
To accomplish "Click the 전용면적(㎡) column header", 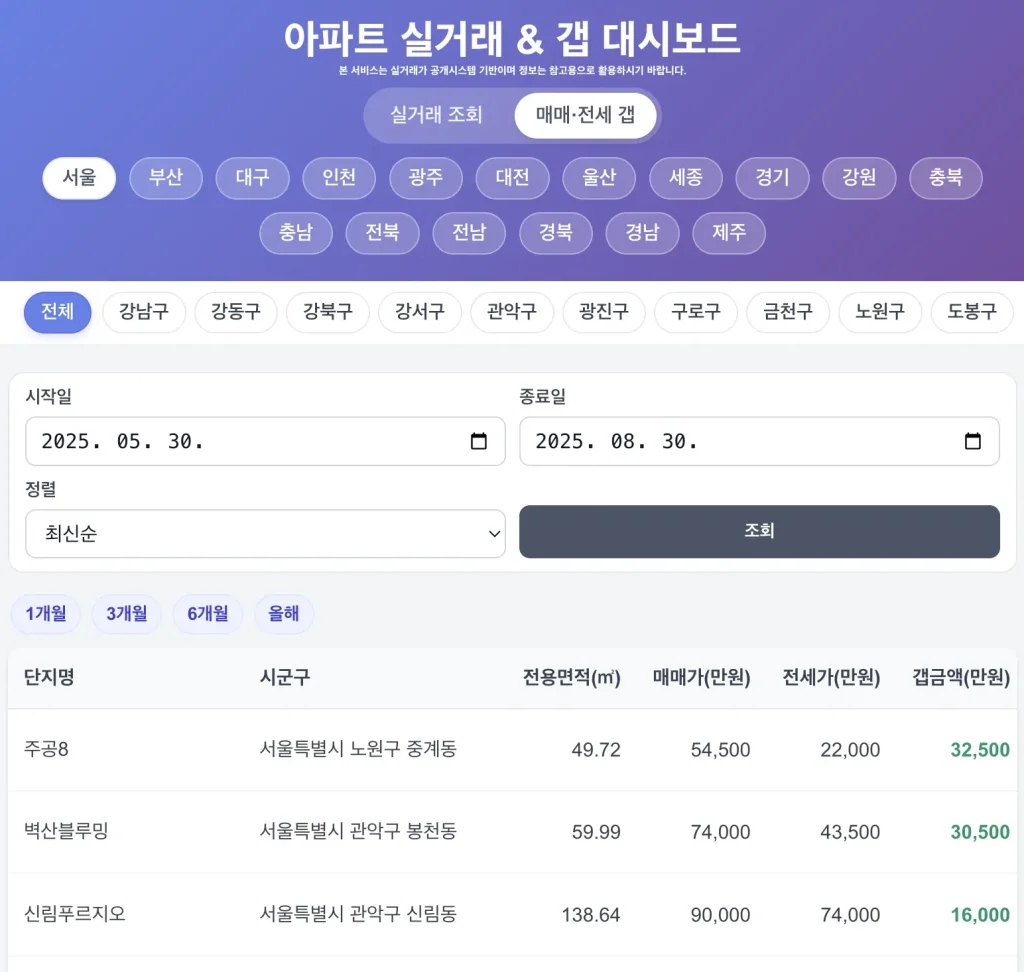I will tap(571, 677).
